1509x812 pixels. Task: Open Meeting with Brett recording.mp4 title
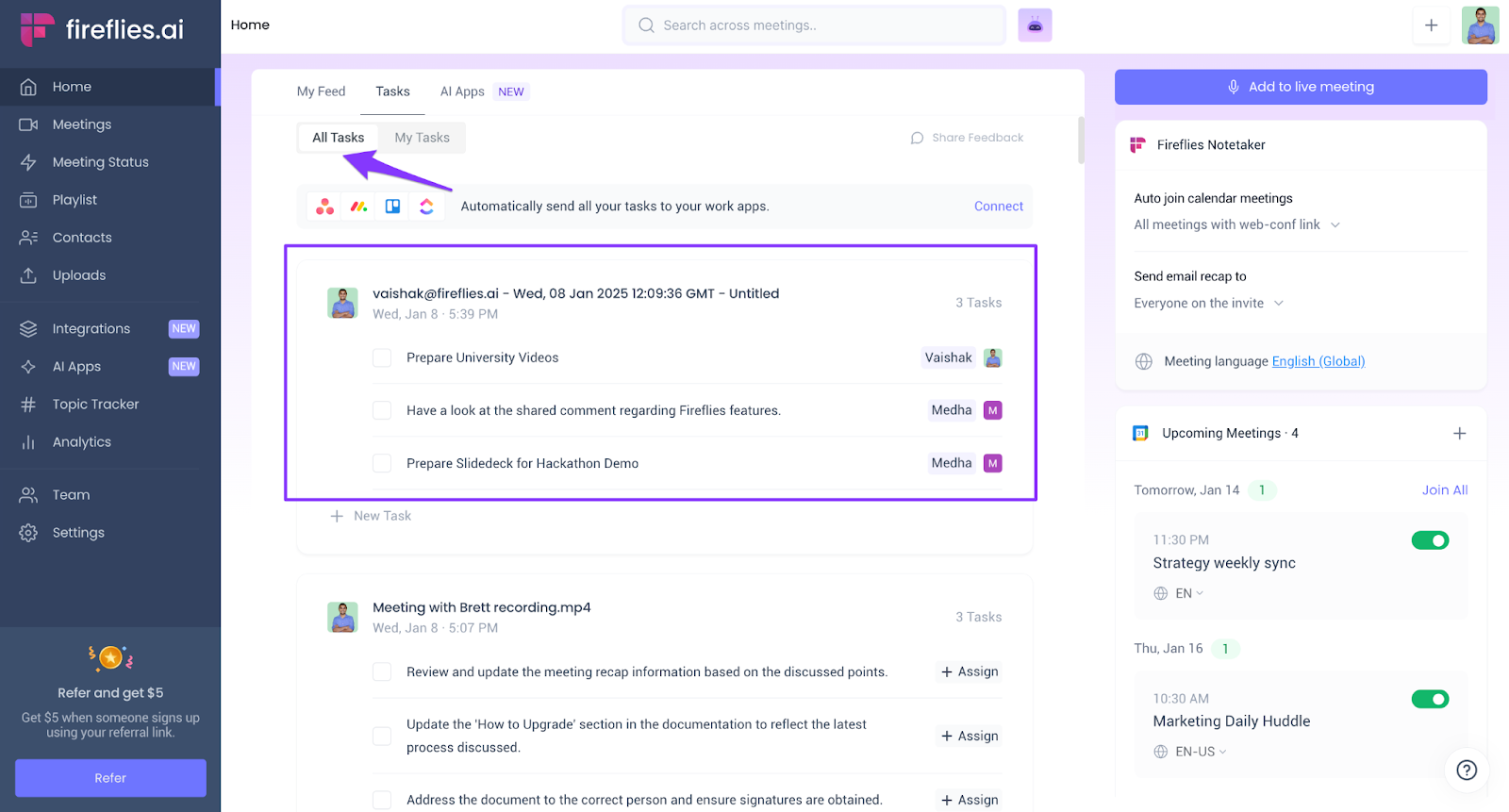click(x=481, y=608)
